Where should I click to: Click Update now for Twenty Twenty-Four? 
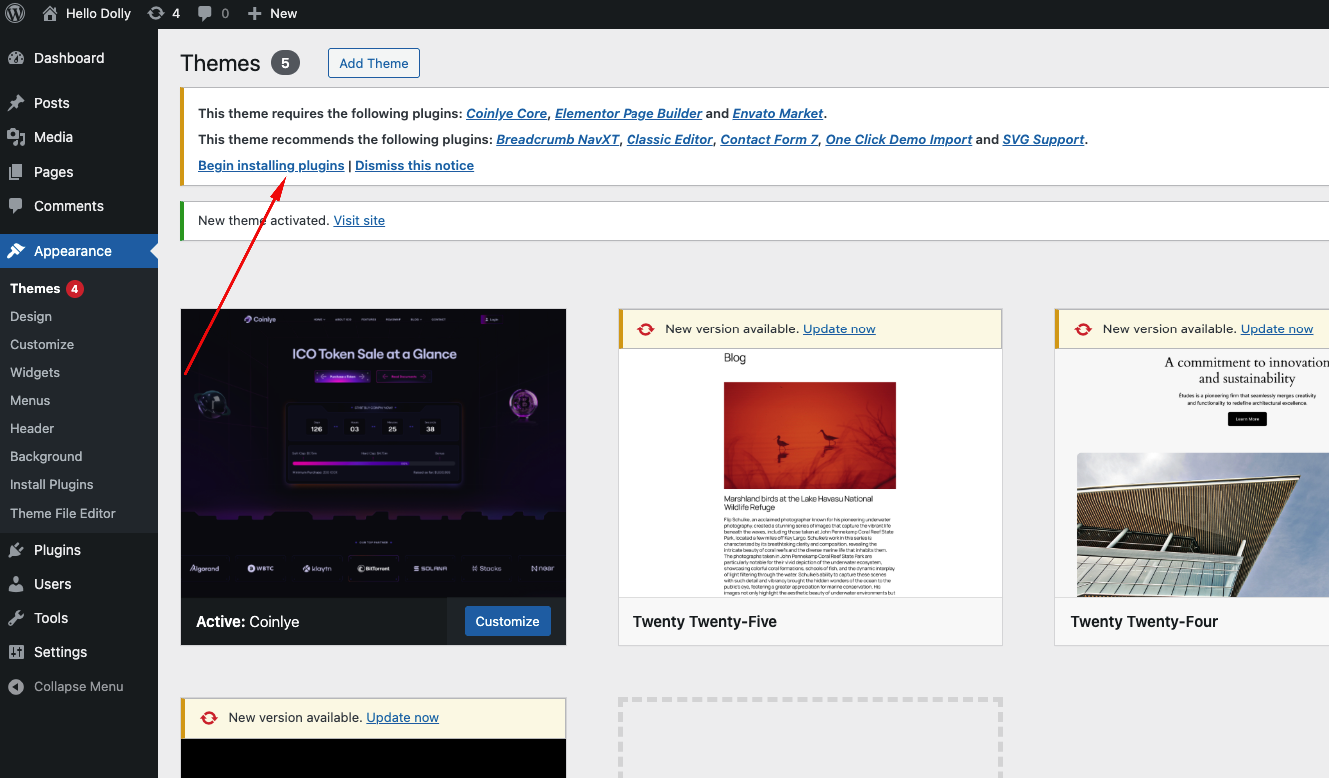pos(1277,329)
